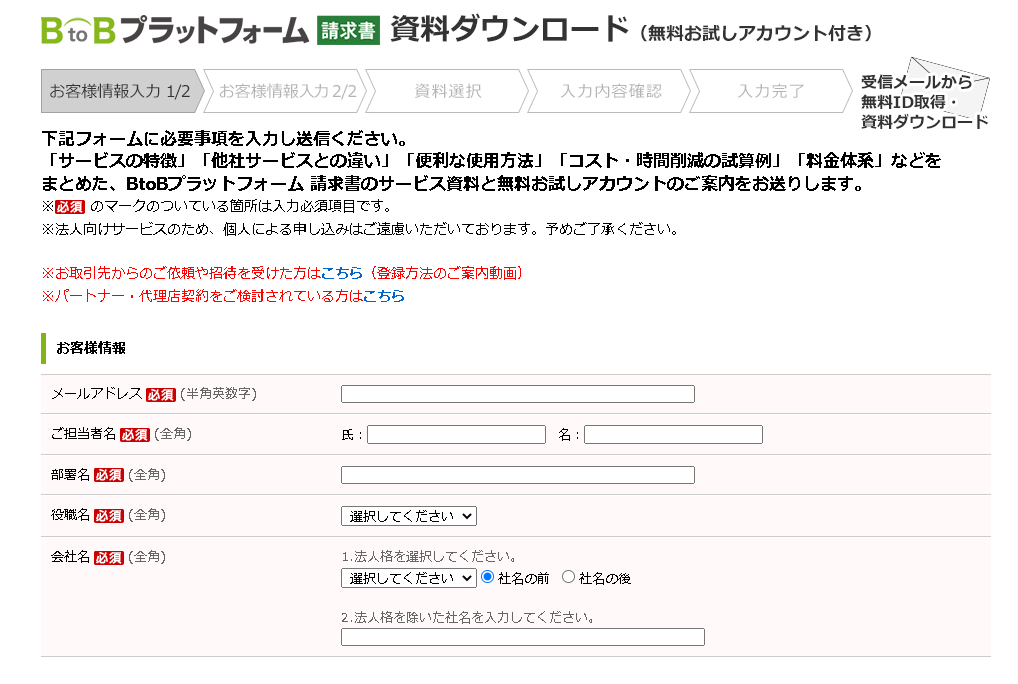The image size is (1018, 684).
Task: Click the 必須 badge next to 役職名
Action: [x=108, y=516]
